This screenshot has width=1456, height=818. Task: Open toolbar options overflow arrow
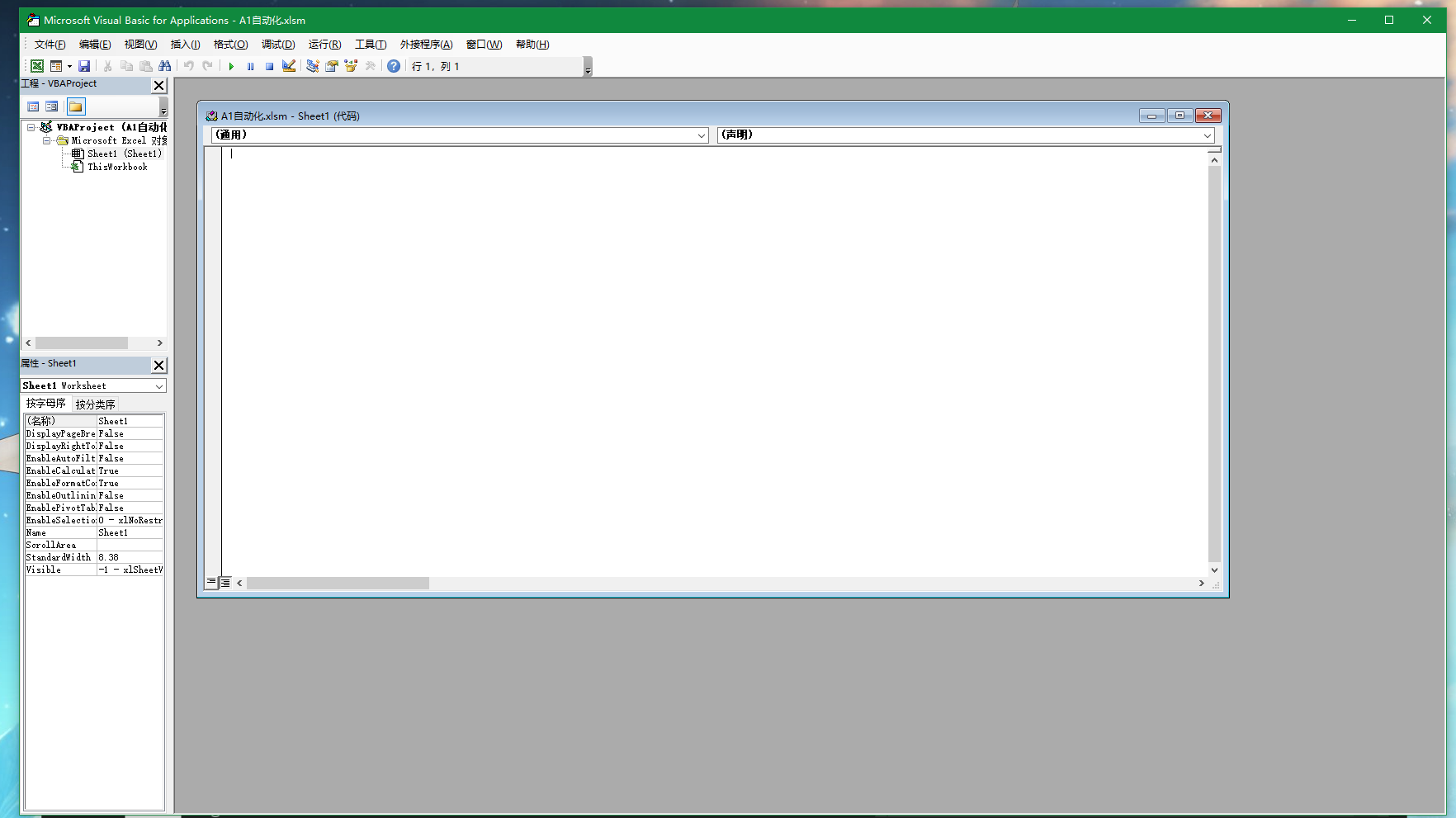point(588,67)
